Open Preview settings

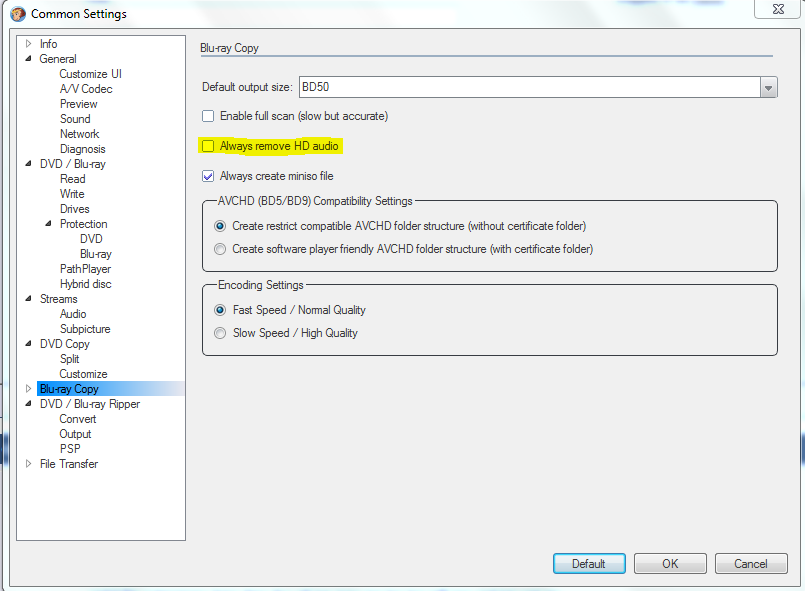(x=79, y=104)
